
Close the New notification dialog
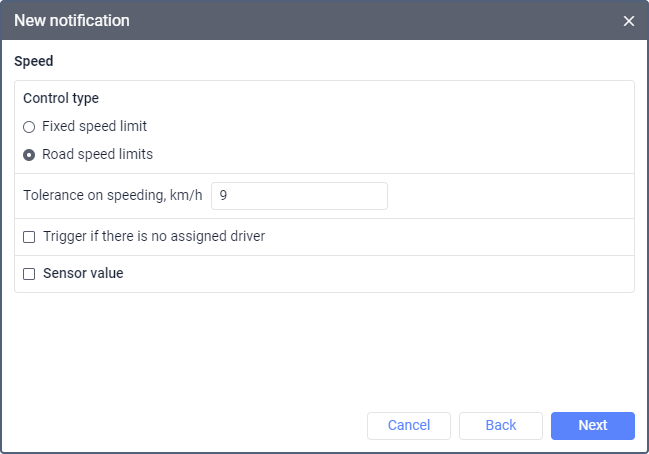[x=629, y=21]
